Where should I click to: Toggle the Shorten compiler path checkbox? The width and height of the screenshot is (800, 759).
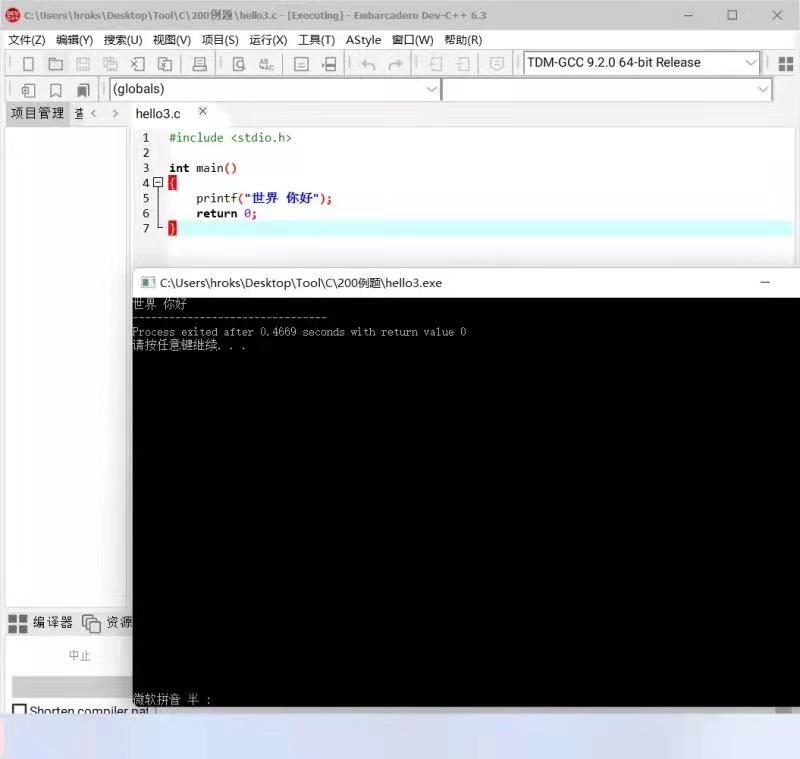(20, 710)
